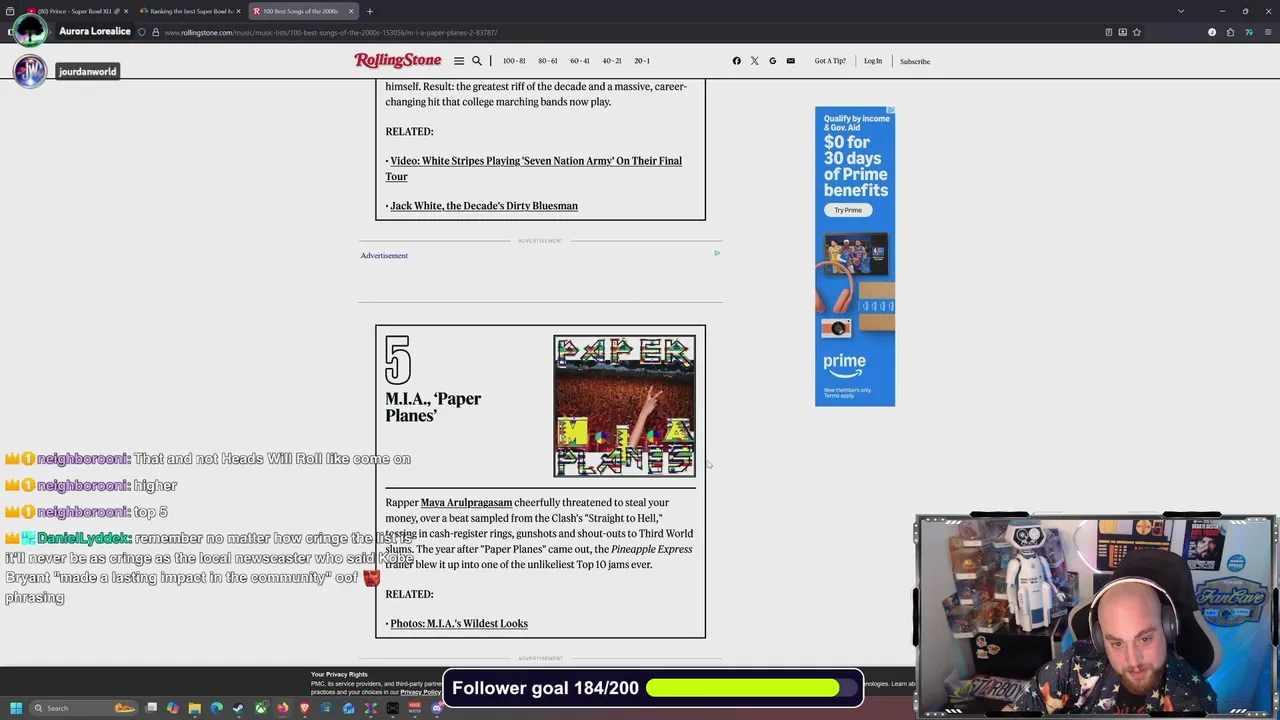This screenshot has height=720, width=1280.
Task: Open Jack White, the Decade's Dirty Bluesman link
Action: pyautogui.click(x=484, y=206)
